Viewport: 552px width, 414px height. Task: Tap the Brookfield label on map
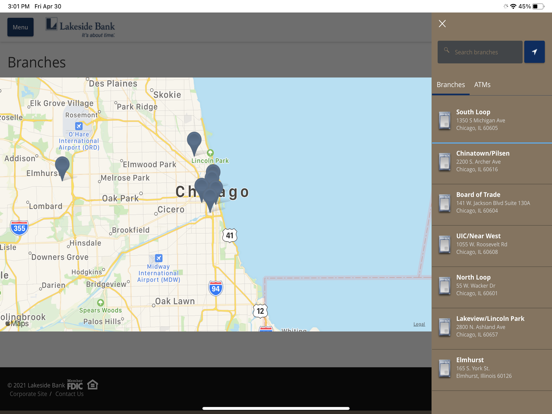click(131, 230)
